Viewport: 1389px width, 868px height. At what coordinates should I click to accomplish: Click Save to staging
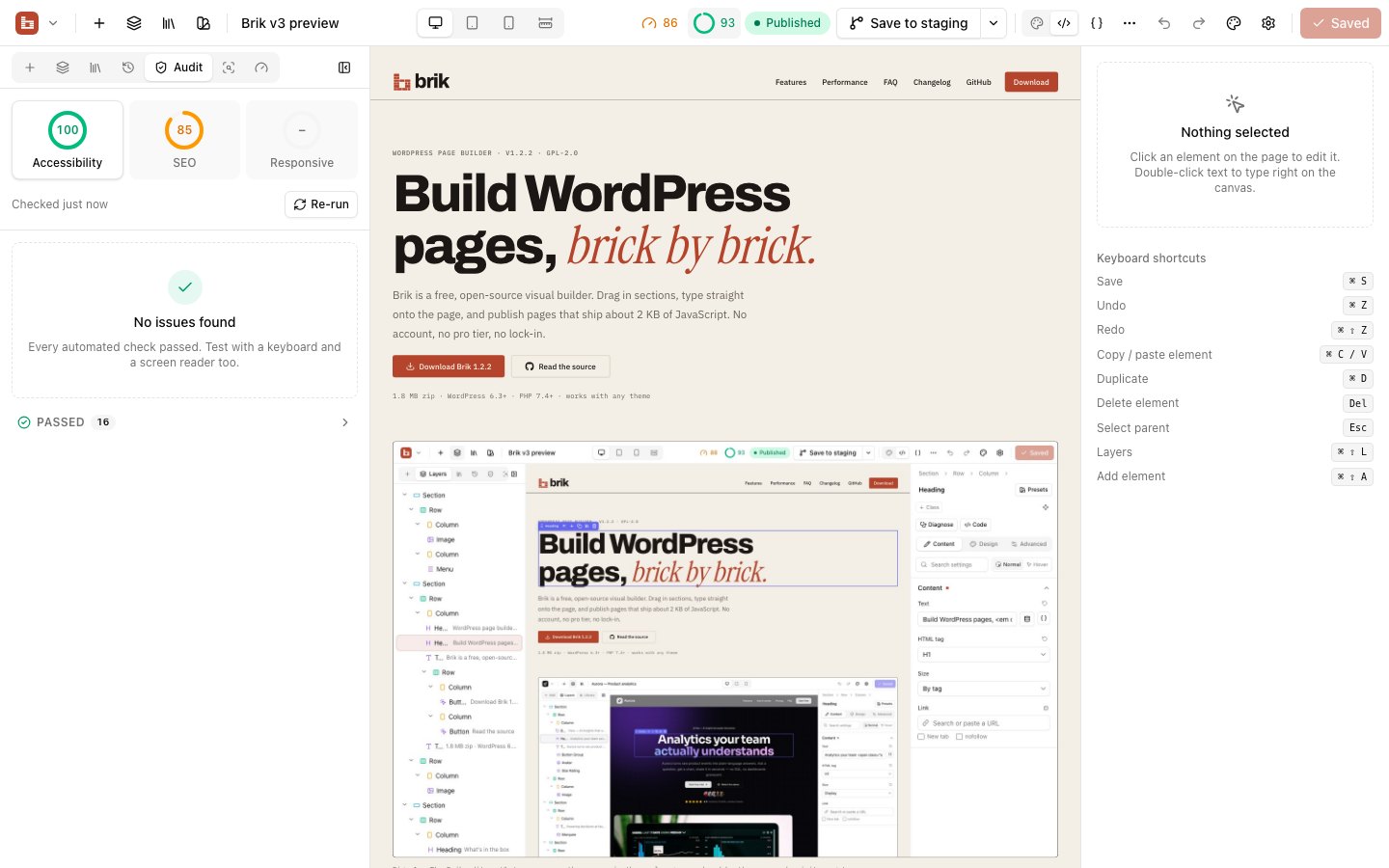pyautogui.click(x=909, y=23)
